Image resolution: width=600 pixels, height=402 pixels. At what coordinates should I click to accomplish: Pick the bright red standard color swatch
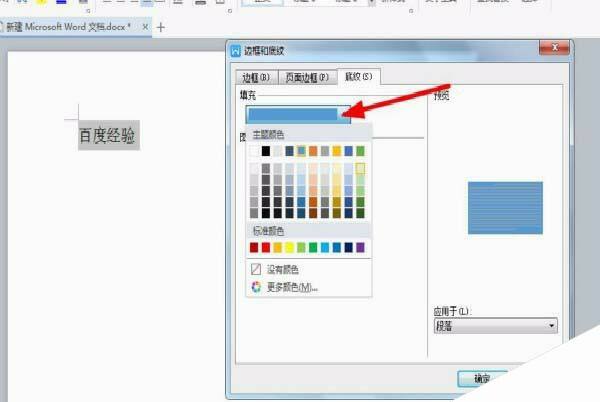pos(266,247)
